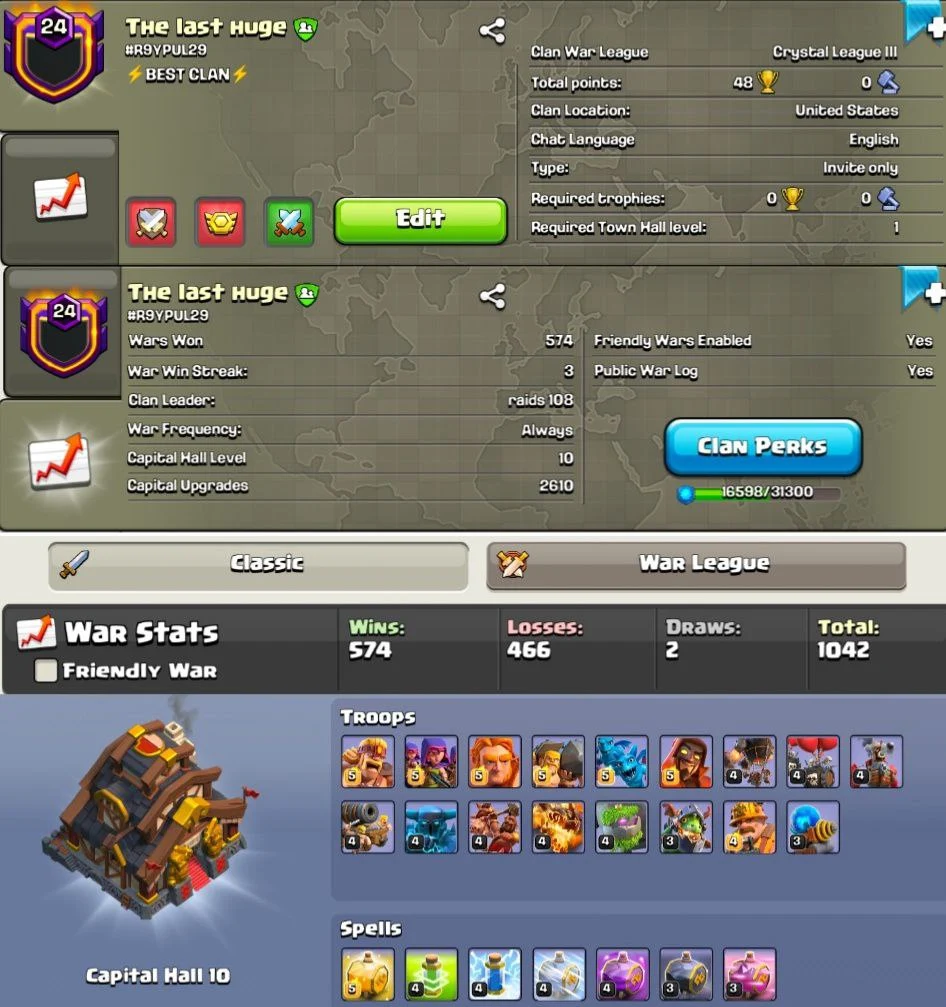Open the lower stats chart icon in the sidebar
Screen dimensions: 946x1007
coord(60,460)
